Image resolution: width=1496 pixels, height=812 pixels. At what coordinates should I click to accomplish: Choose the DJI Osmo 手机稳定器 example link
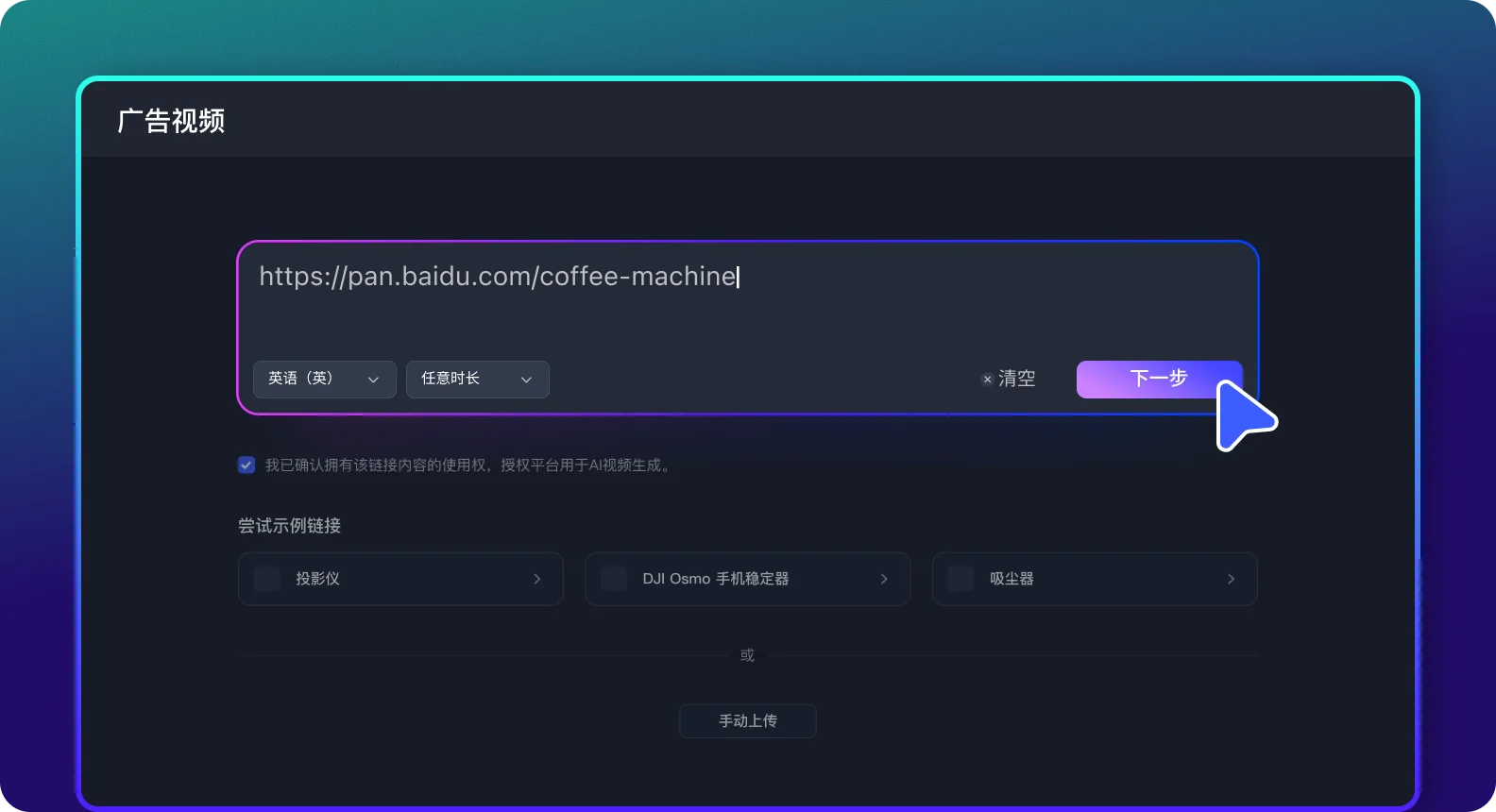click(x=715, y=579)
